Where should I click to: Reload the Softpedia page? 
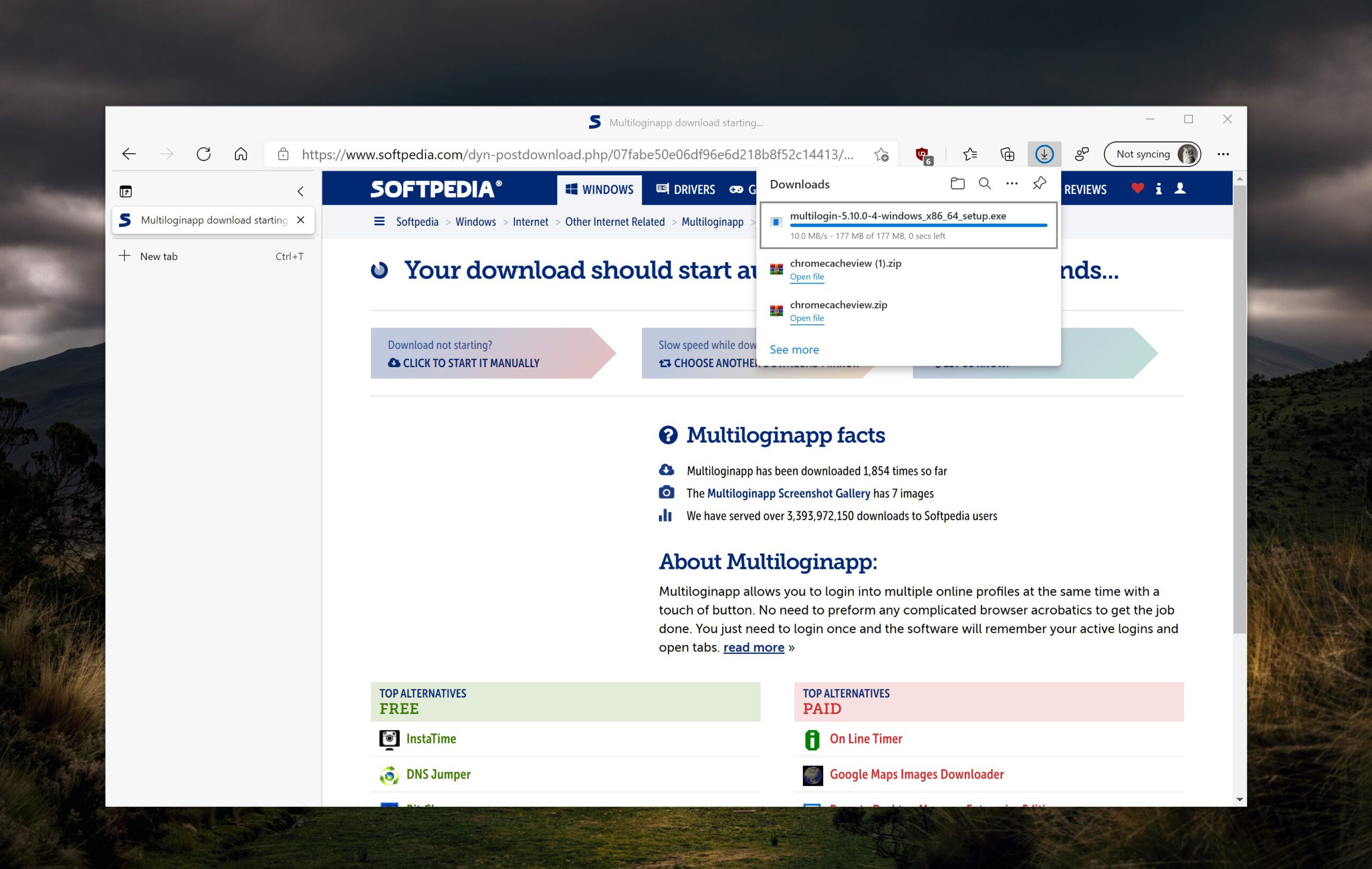pos(204,154)
